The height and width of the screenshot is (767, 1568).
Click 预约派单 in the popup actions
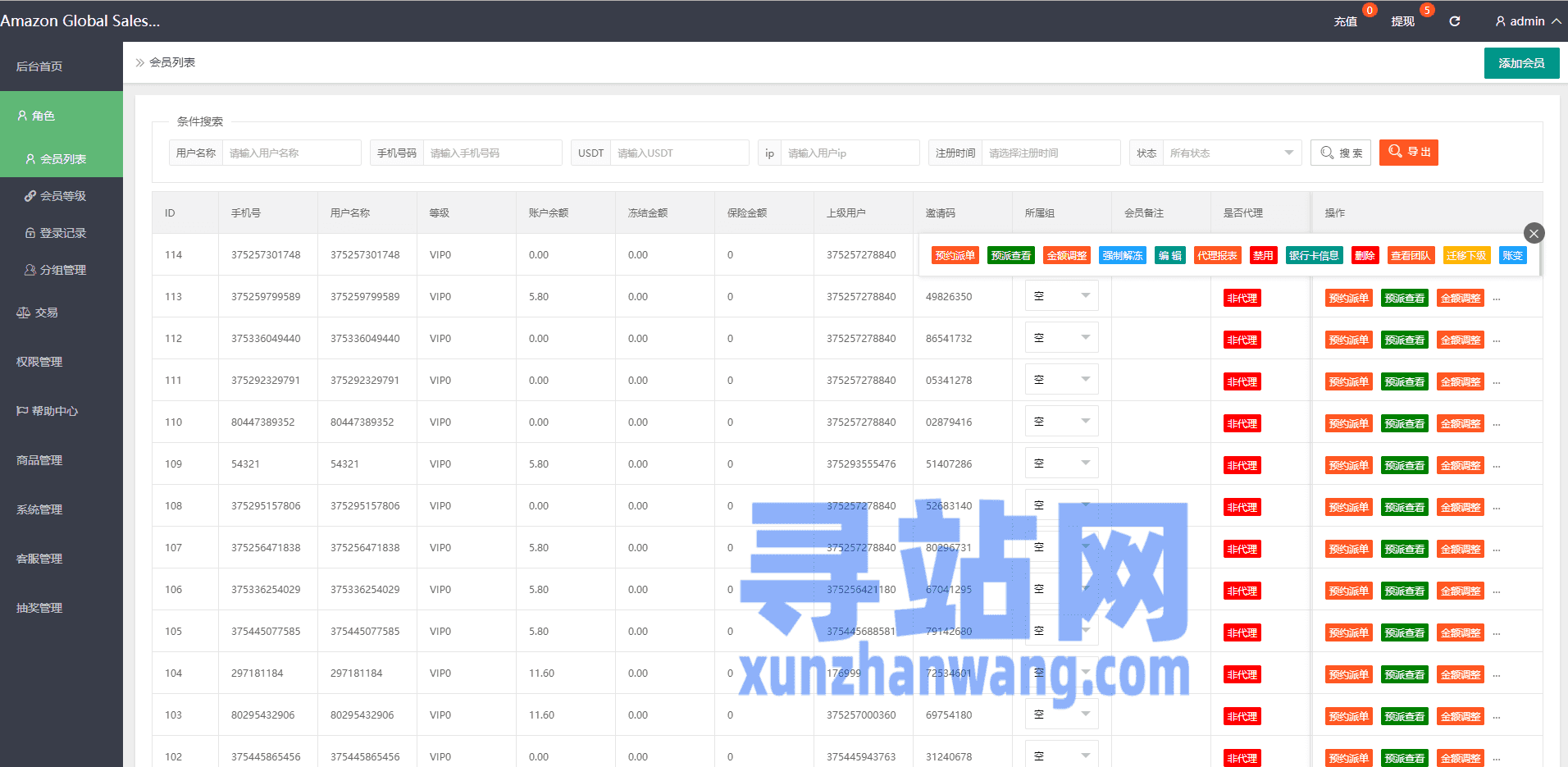955,255
